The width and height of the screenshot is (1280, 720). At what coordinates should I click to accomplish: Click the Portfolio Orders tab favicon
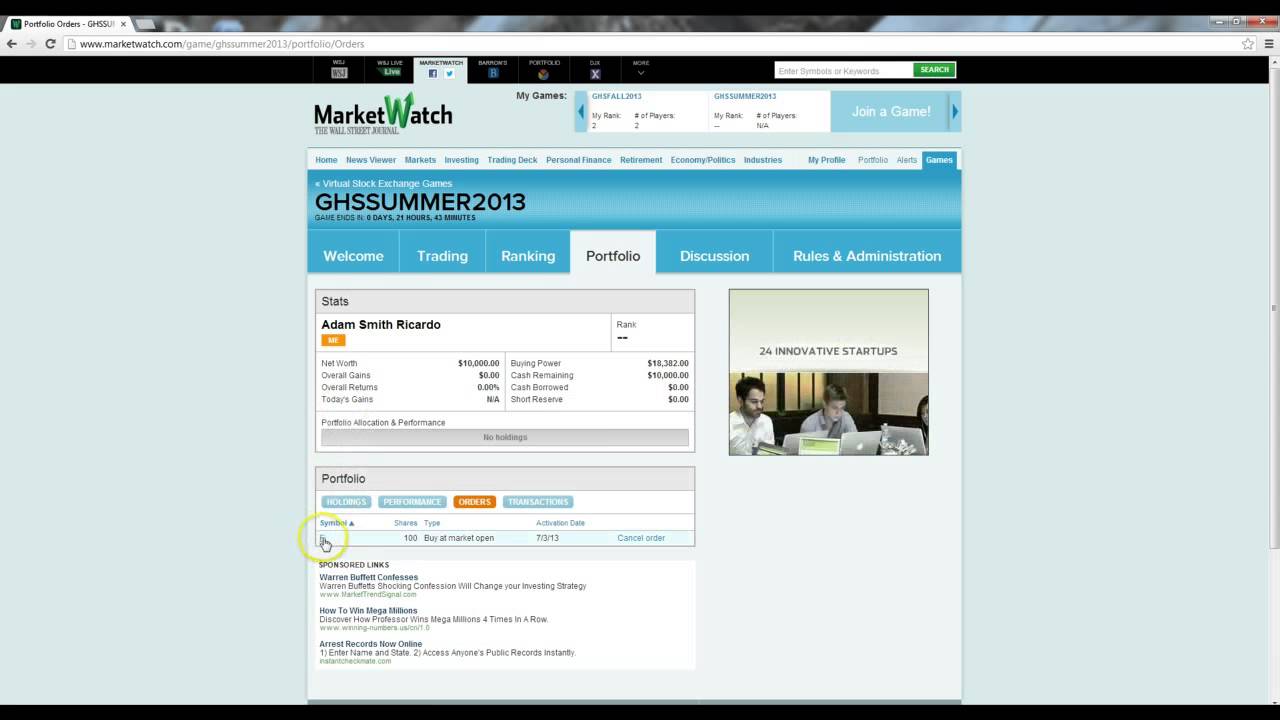click(x=16, y=23)
